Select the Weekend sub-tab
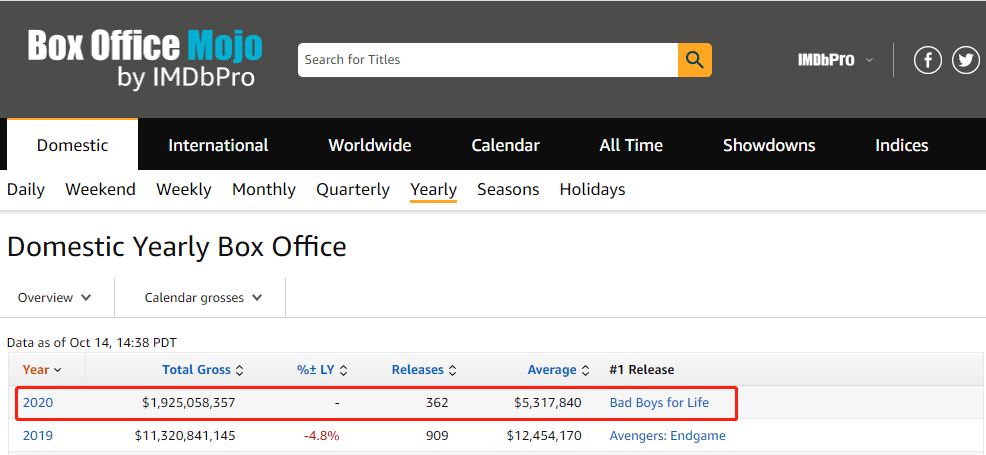Screen dimensions: 986x455 [100, 189]
